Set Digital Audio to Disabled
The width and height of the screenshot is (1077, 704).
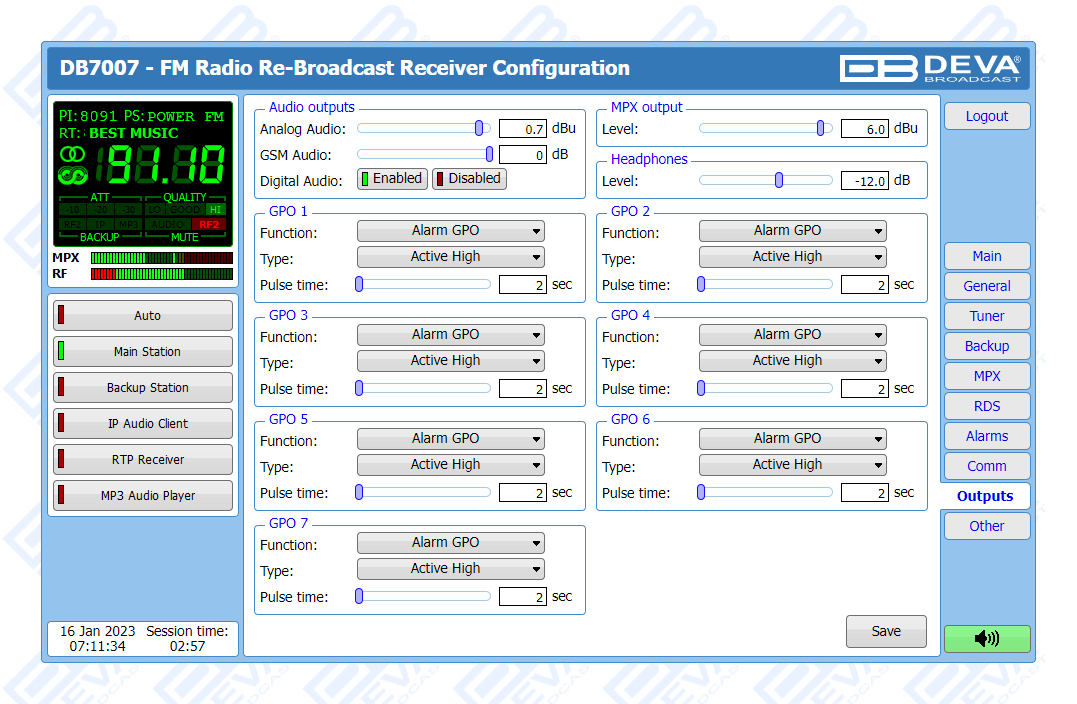point(469,179)
